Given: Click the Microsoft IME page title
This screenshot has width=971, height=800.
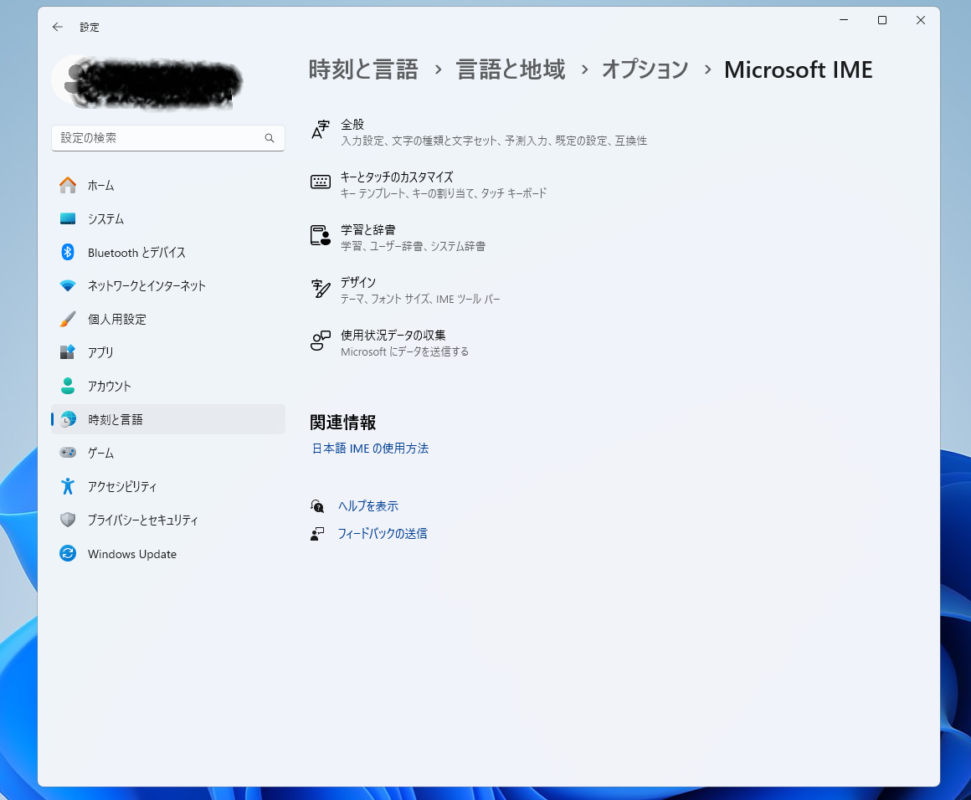Looking at the screenshot, I should coord(798,69).
